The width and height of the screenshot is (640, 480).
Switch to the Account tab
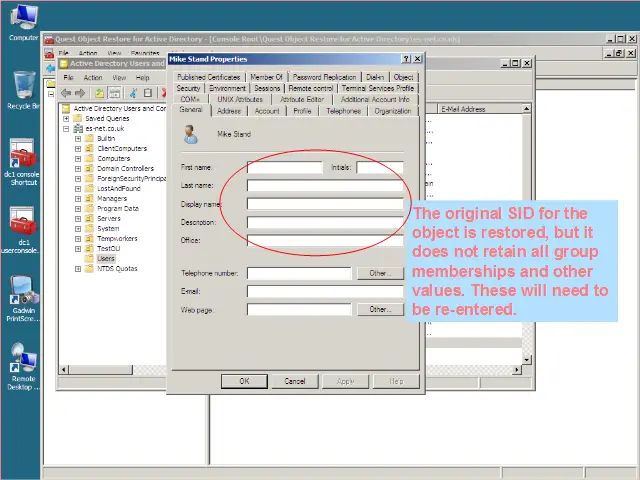coord(267,111)
